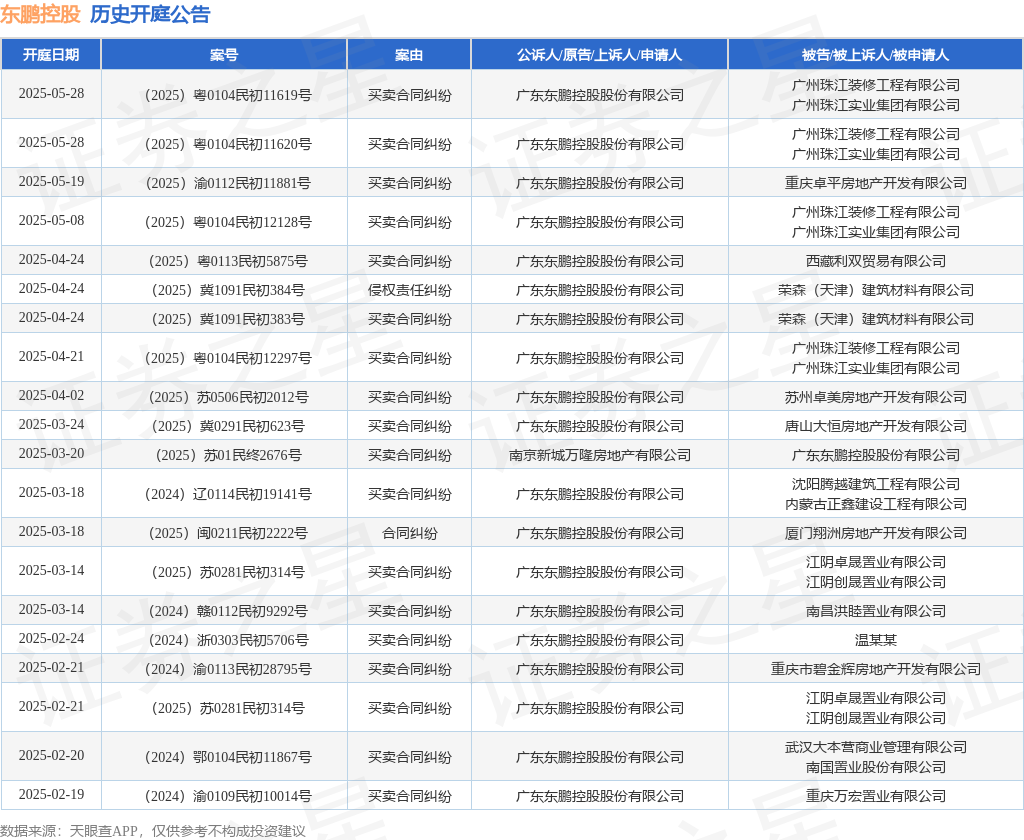Select the 开庭日期 column header
1024x840 pixels.
(51, 55)
